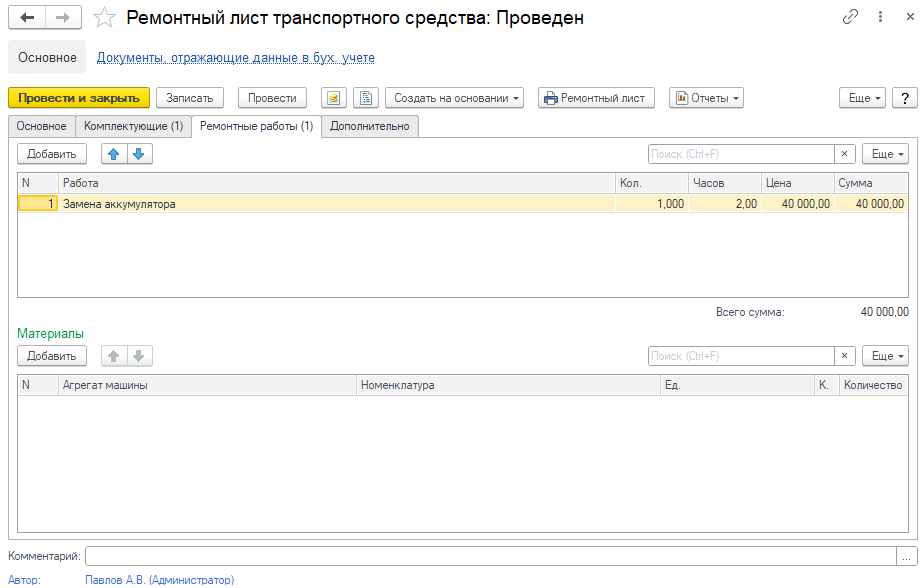This screenshot has height=588, width=924.
Task: Click into the Комментарий input field
Action: [490, 556]
